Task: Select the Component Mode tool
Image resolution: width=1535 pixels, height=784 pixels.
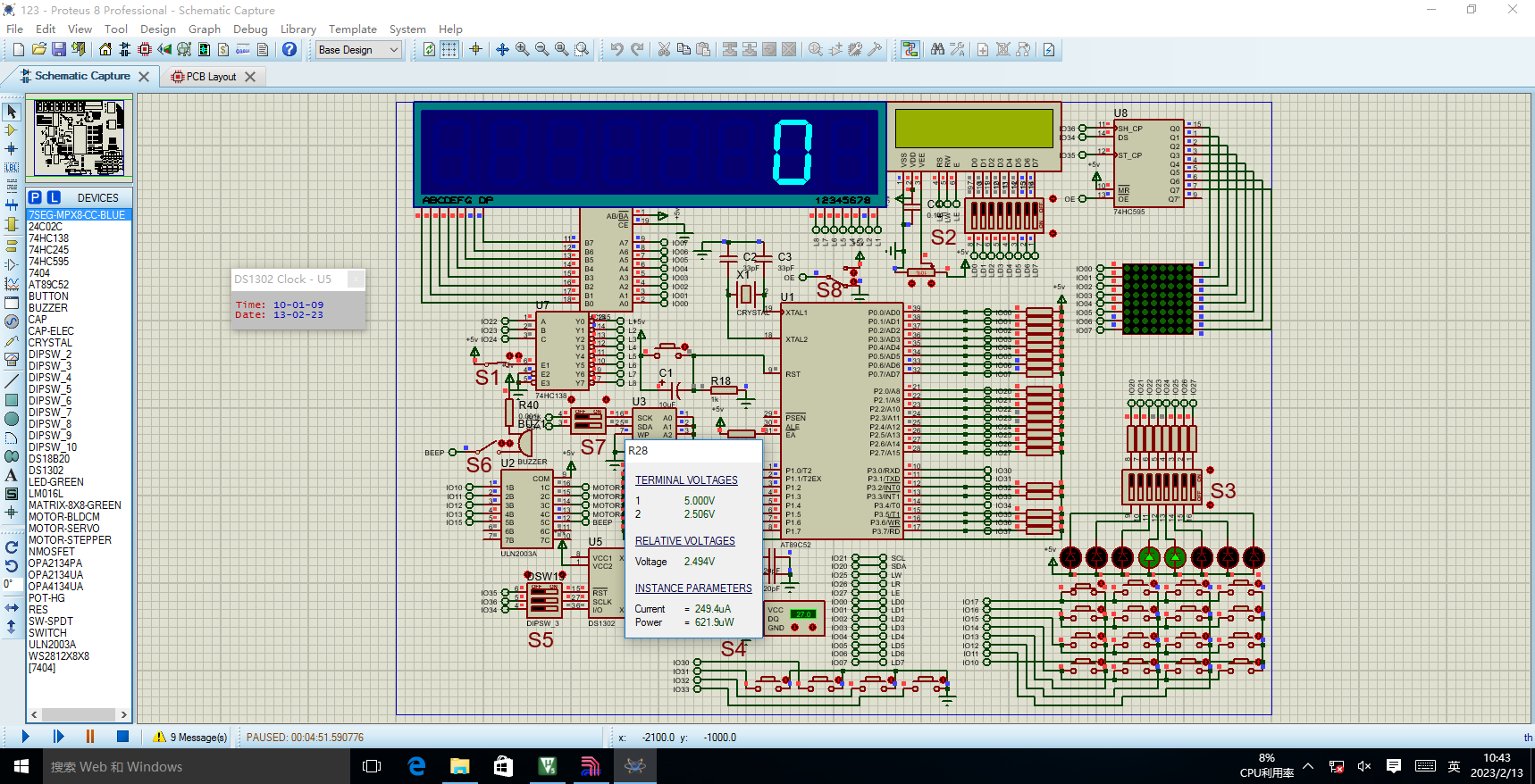Action: tap(12, 130)
